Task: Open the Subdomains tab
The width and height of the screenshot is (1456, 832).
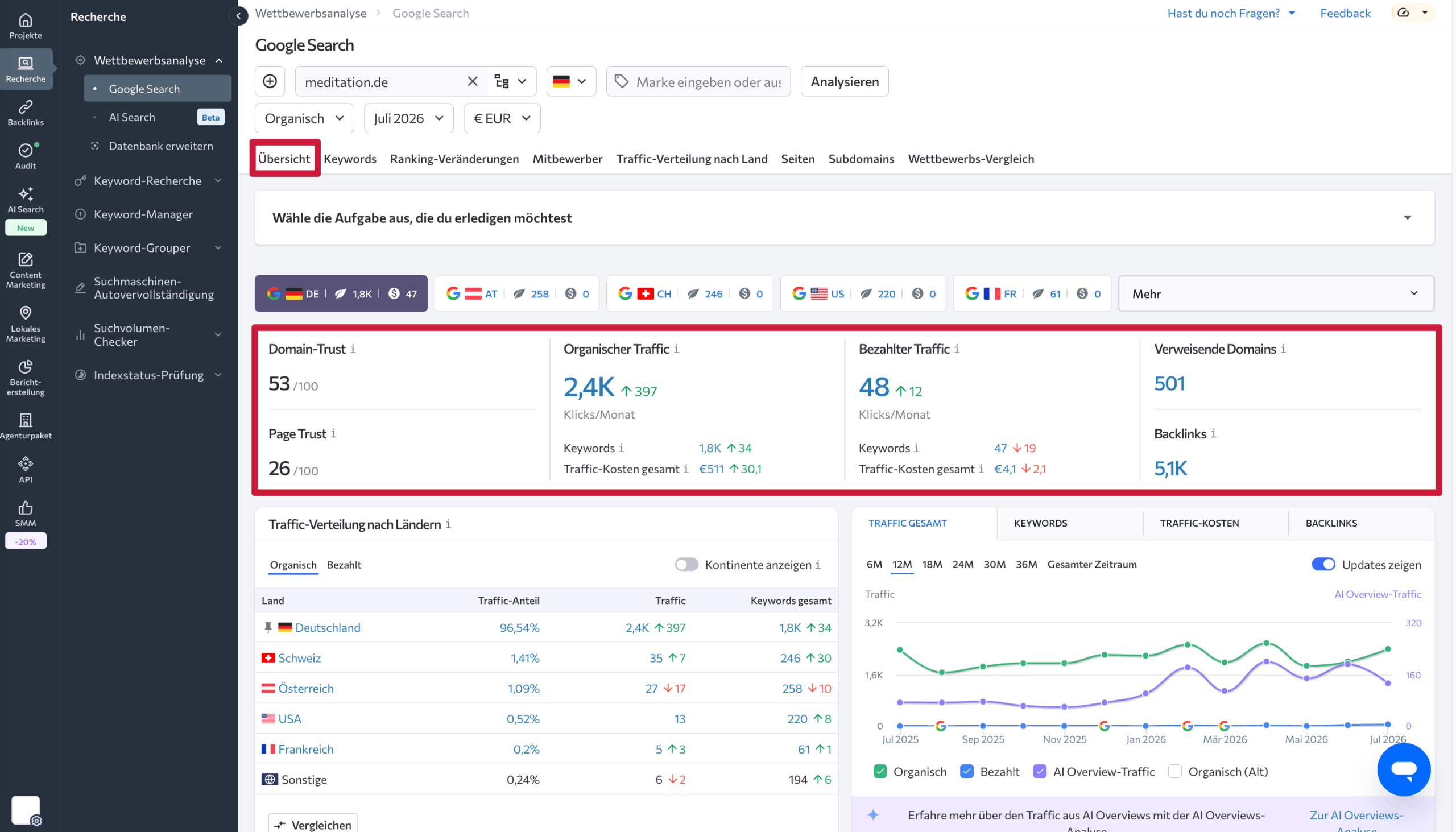Action: (x=862, y=159)
